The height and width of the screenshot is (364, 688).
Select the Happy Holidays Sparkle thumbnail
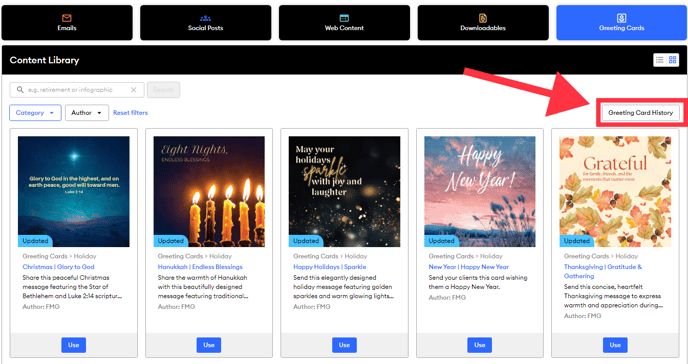tap(344, 191)
